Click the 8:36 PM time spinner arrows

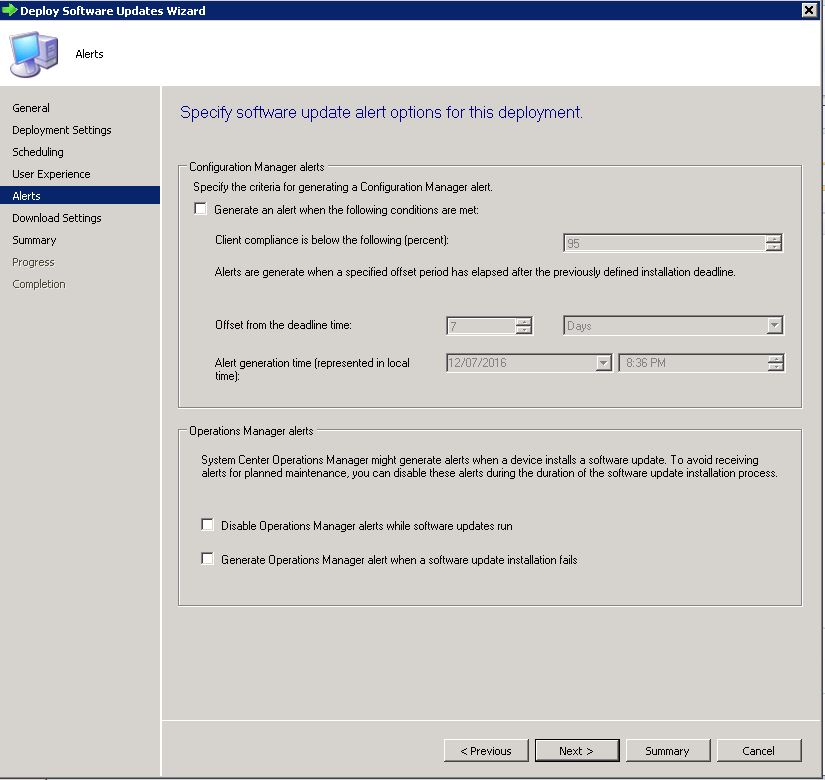[776, 363]
